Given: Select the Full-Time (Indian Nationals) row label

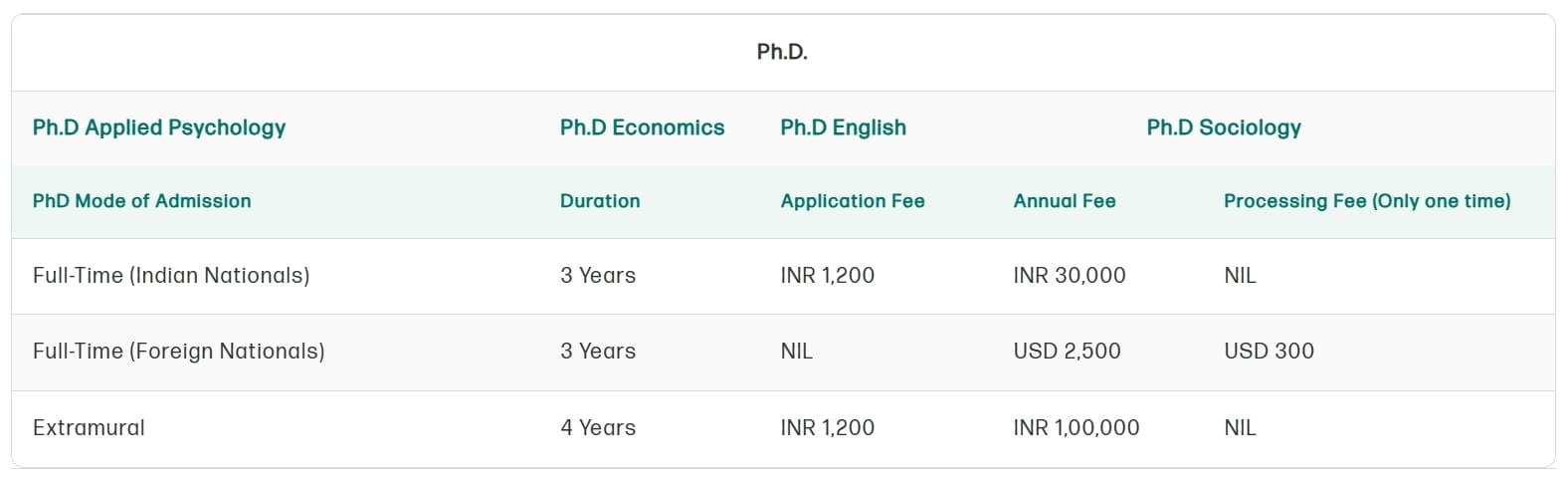Looking at the screenshot, I should click(171, 276).
